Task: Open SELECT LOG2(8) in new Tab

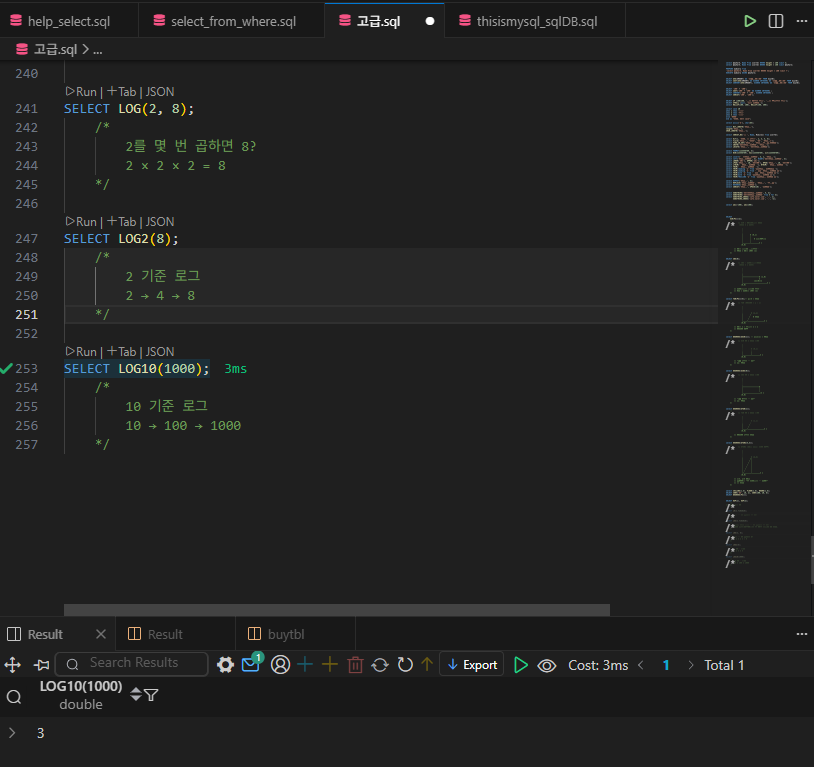Action: pos(121,222)
